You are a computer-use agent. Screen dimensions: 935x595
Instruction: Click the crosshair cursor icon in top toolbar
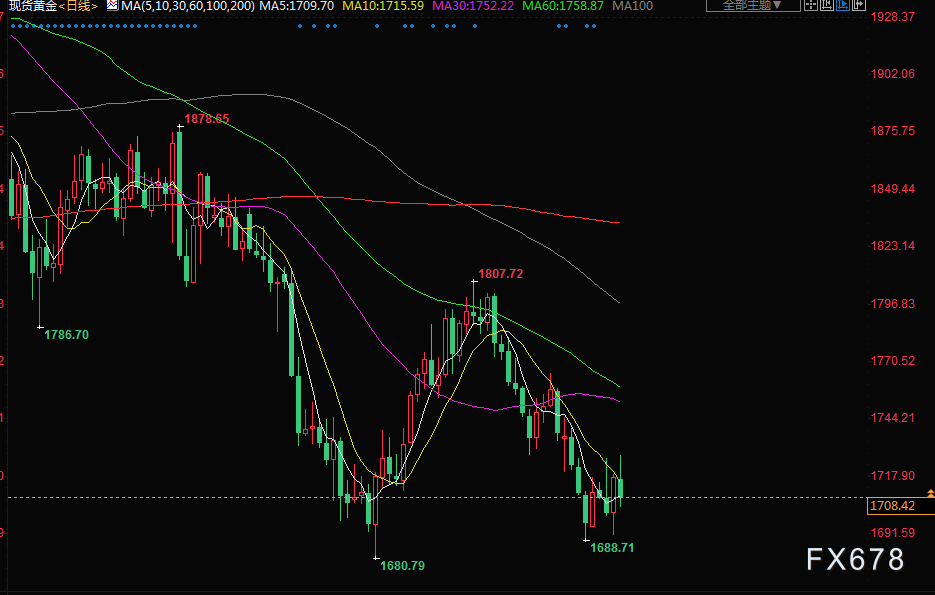(x=811, y=6)
